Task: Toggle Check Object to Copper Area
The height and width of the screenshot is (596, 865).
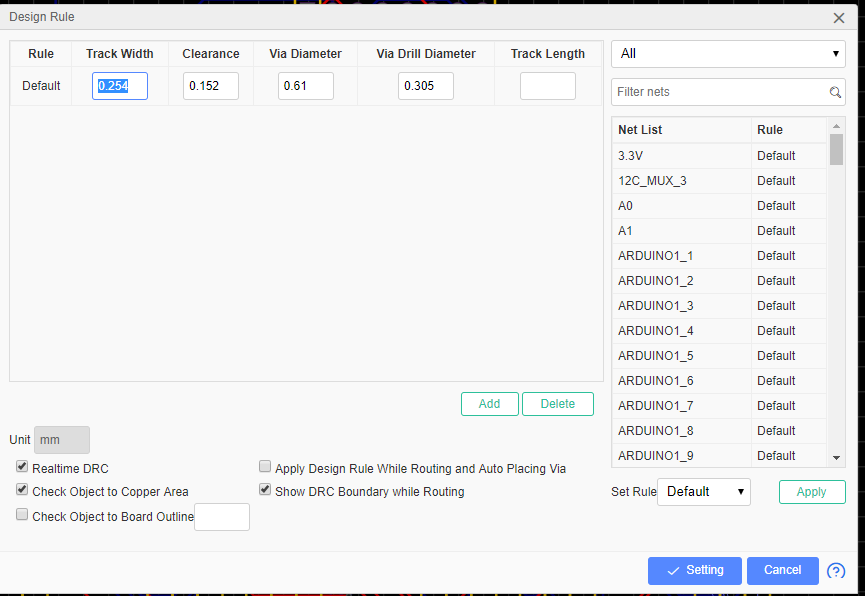Action: point(22,489)
